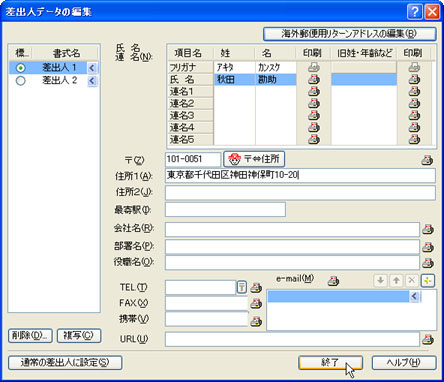Toggle print icon next to e-mail label

click(333, 281)
